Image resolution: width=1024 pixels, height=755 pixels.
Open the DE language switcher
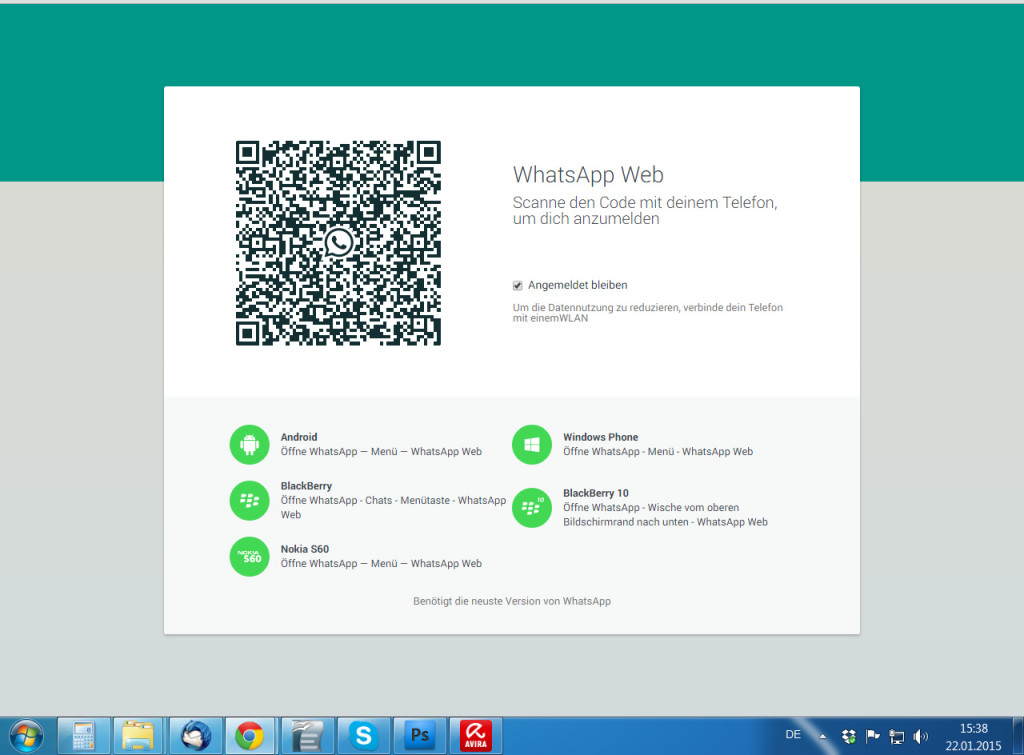pos(793,735)
